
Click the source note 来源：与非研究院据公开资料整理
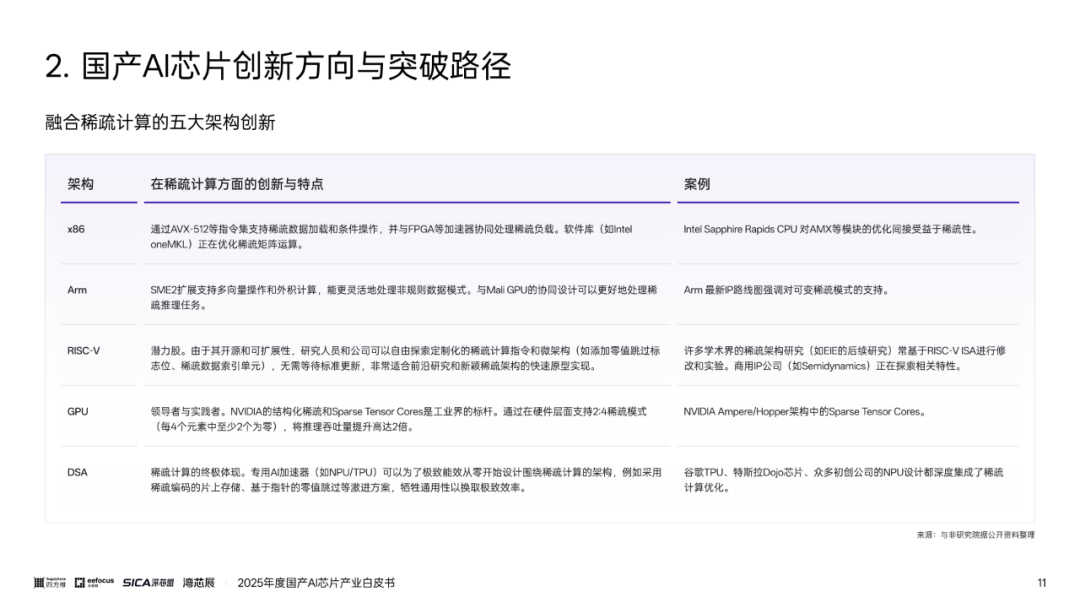tap(975, 534)
